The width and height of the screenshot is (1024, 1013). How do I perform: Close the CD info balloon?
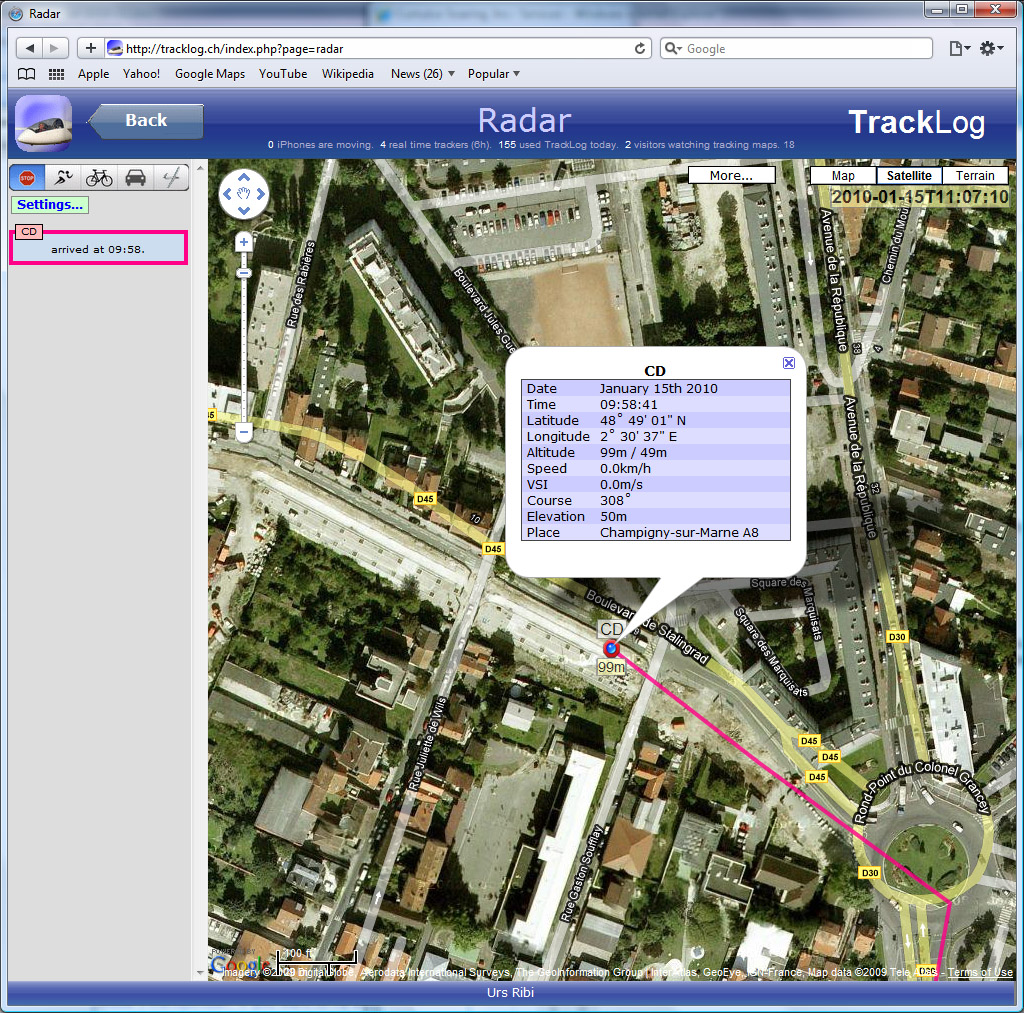coord(789,363)
